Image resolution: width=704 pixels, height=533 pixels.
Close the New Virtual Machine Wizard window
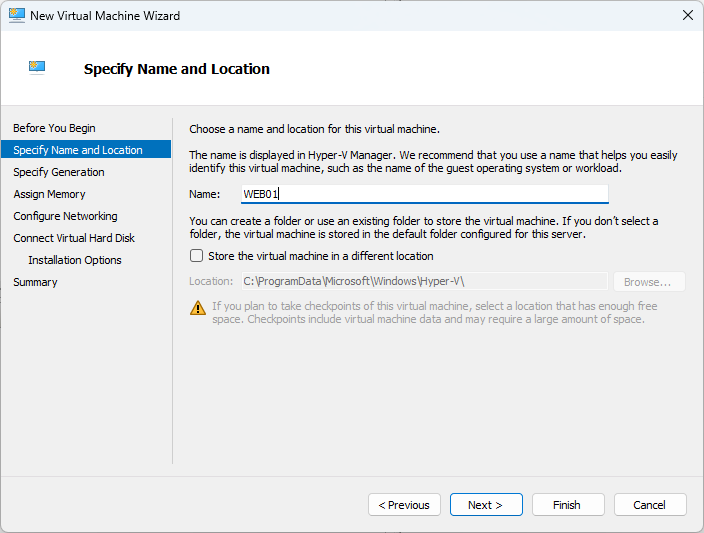(x=687, y=16)
